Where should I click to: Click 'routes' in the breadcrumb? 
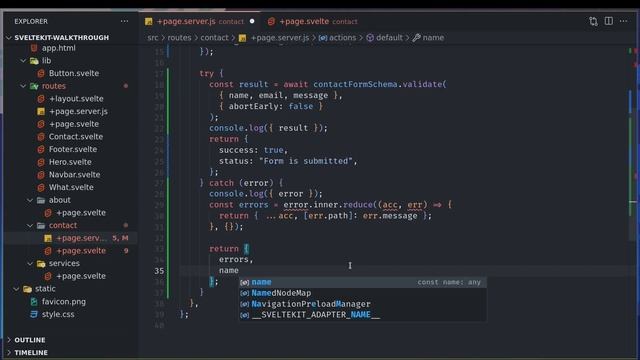179,38
